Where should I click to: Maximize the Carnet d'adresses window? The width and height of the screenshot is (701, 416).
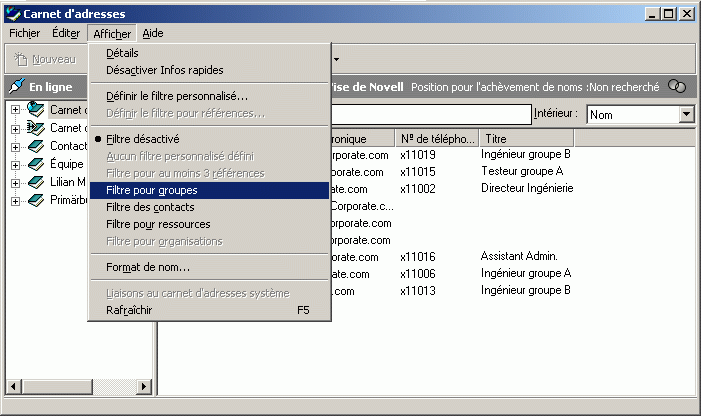668,14
